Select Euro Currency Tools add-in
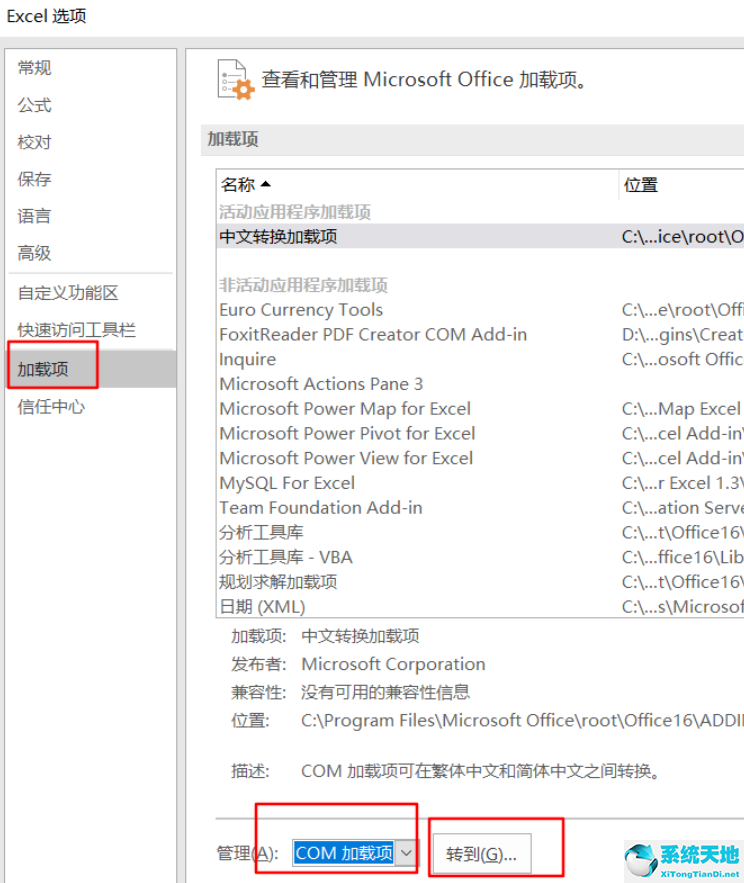Viewport: 744px width, 883px height. (480, 310)
